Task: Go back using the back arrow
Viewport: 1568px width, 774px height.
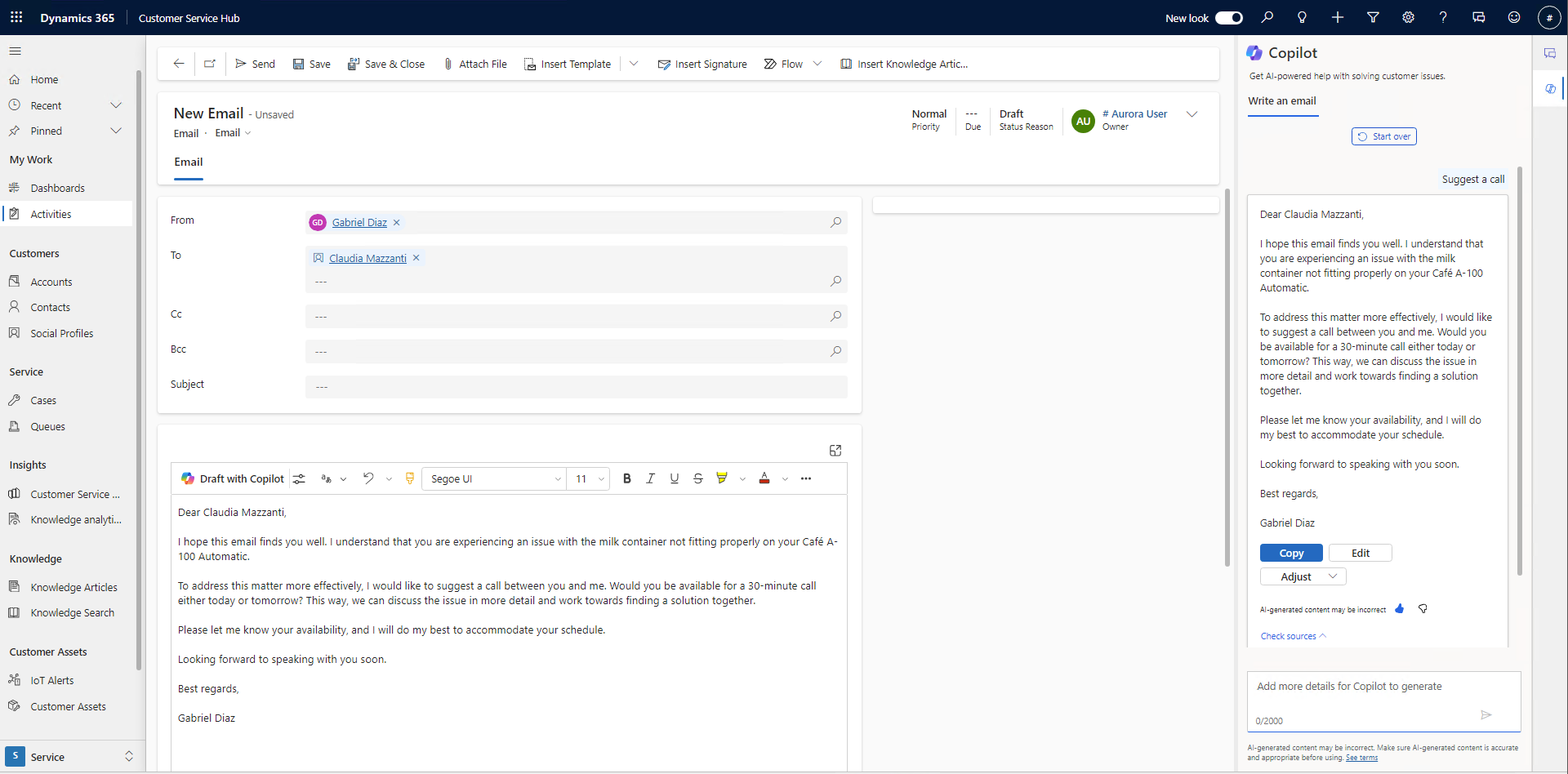Action: tap(179, 64)
